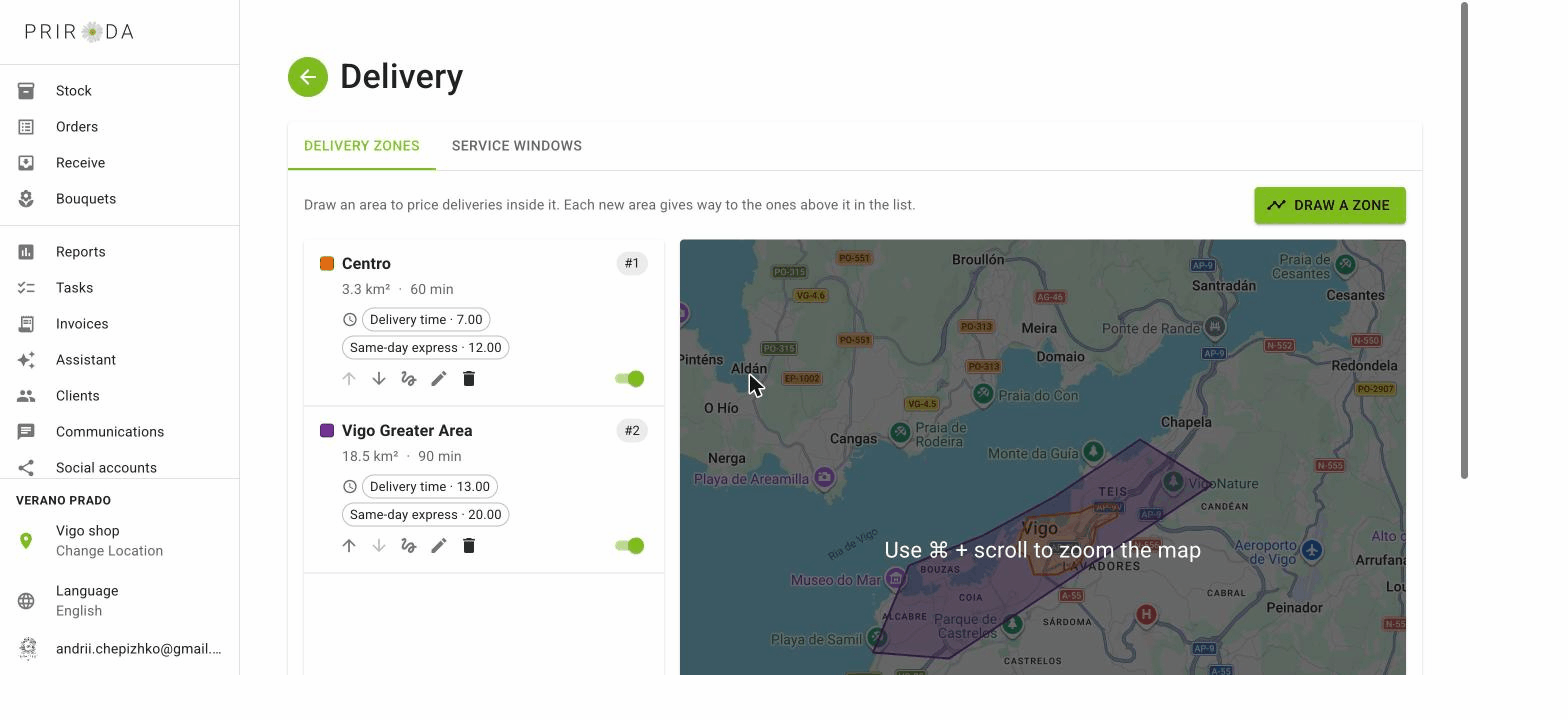Click the Aeroporto de Vigo map marker
The image size is (1568, 720).
tap(1312, 550)
